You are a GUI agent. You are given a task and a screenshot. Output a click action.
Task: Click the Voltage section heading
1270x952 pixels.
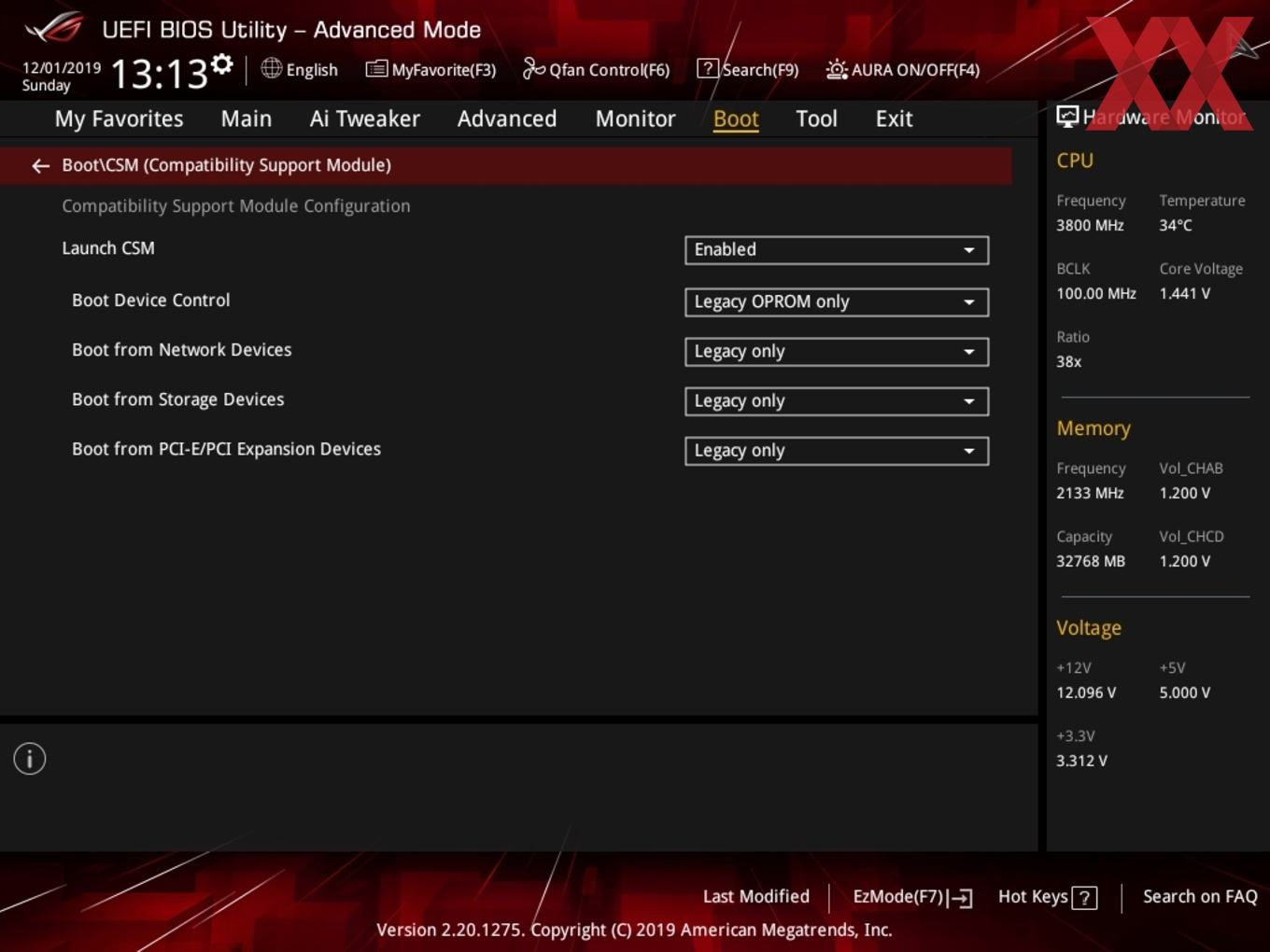pos(1089,628)
